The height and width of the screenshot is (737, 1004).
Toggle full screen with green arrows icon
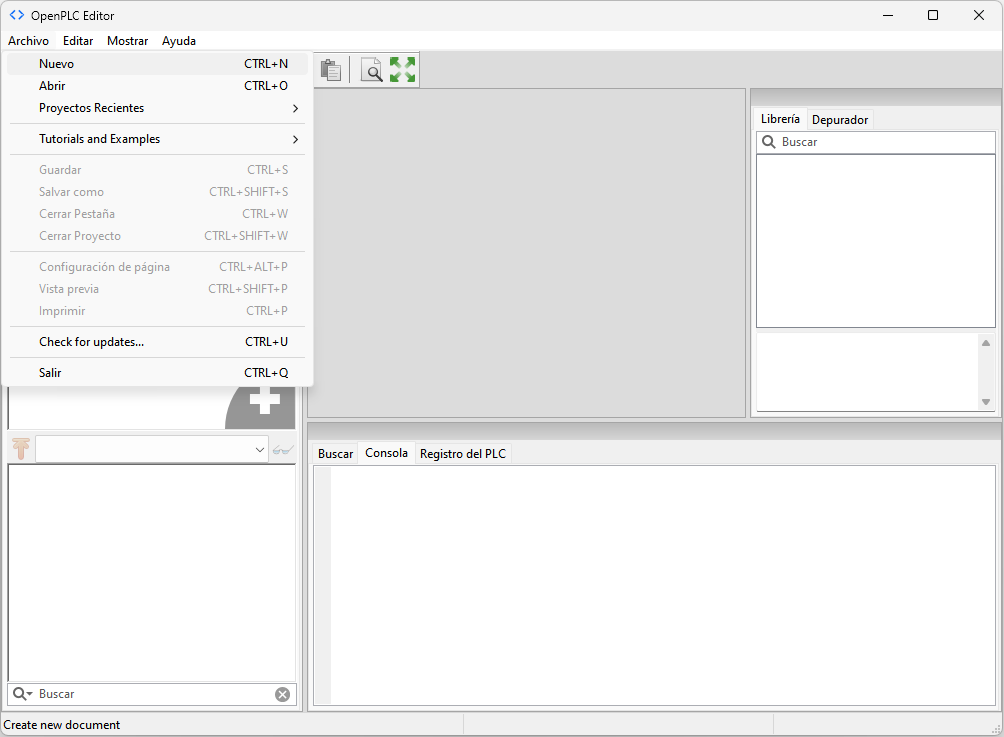point(402,70)
